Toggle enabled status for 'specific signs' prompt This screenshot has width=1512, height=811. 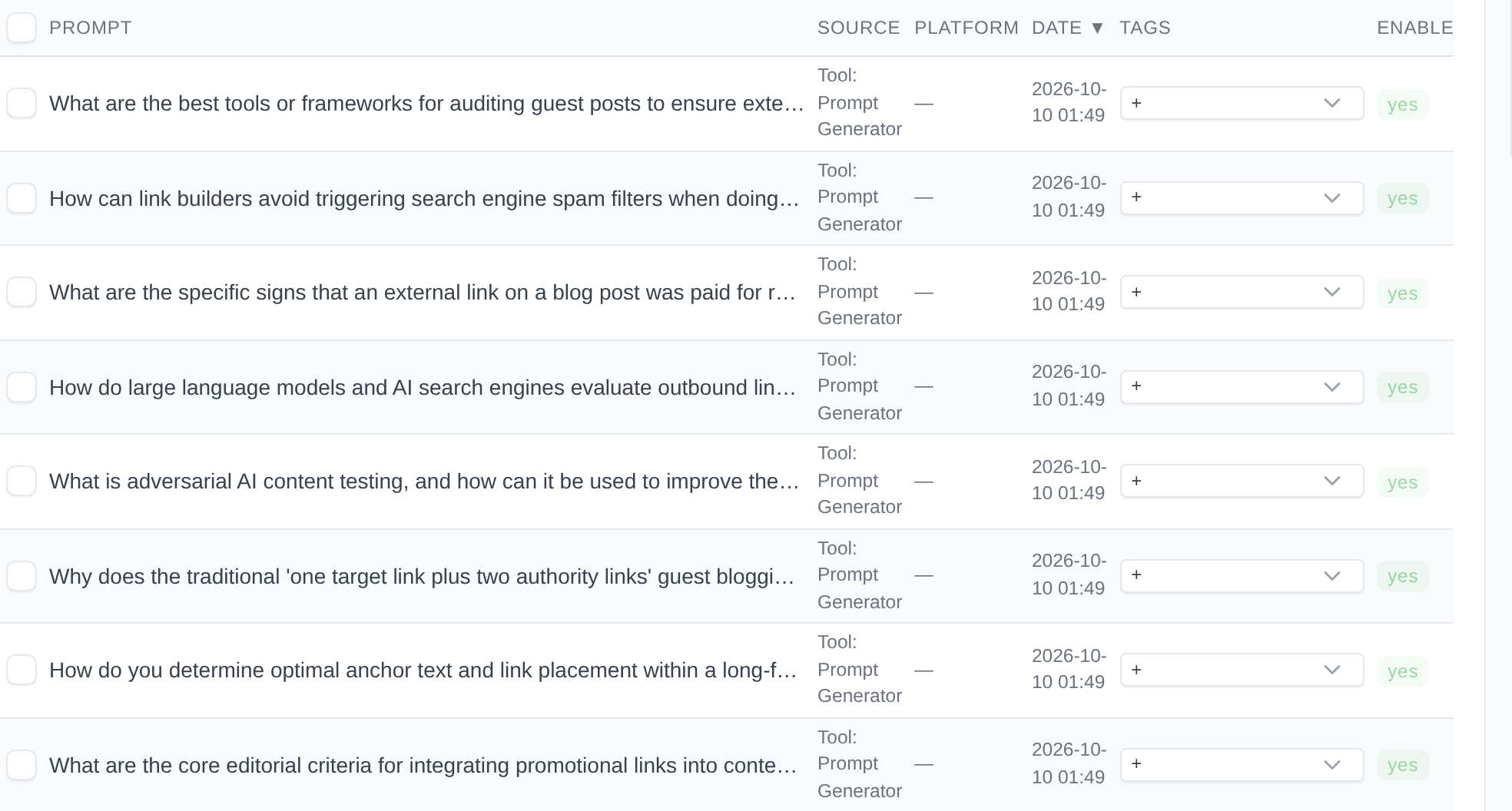[1402, 293]
